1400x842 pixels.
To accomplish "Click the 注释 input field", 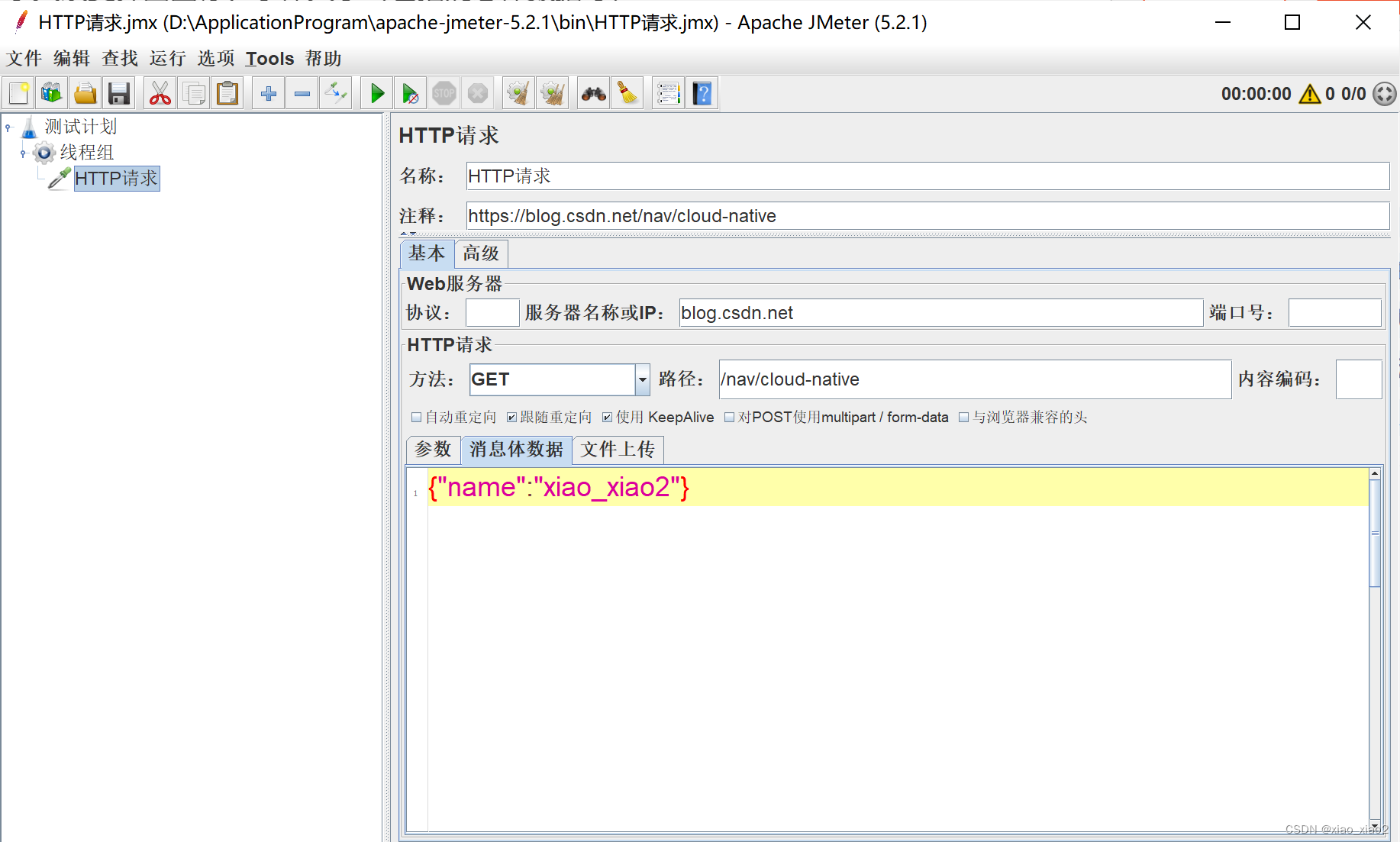I will (927, 216).
